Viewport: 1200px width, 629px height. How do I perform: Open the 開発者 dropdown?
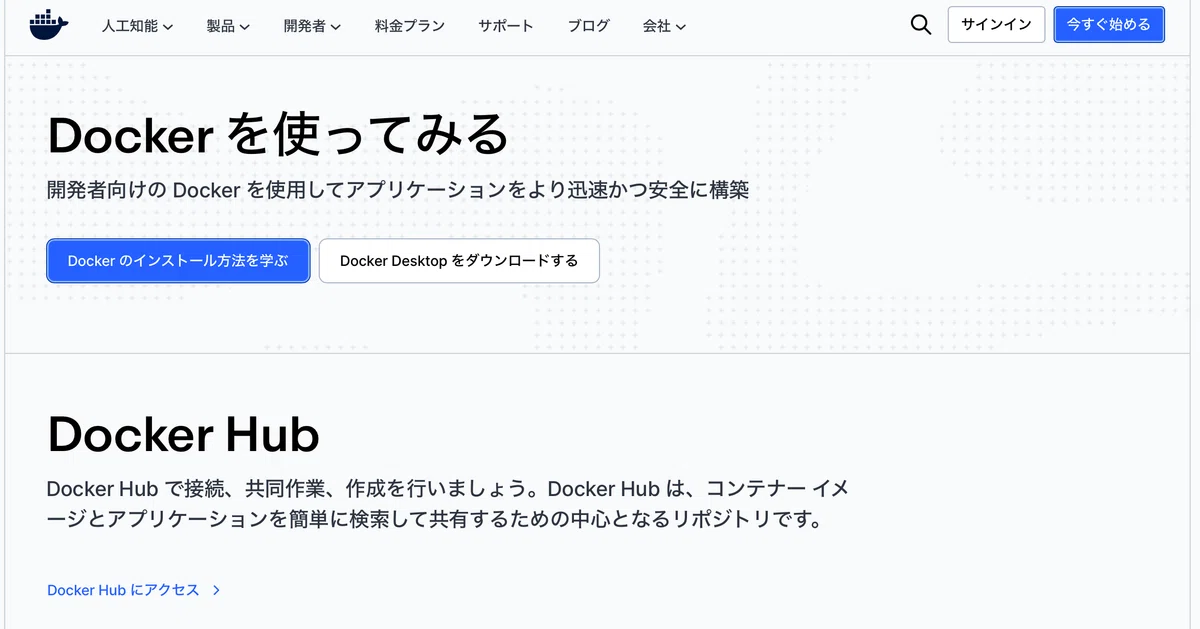[312, 26]
